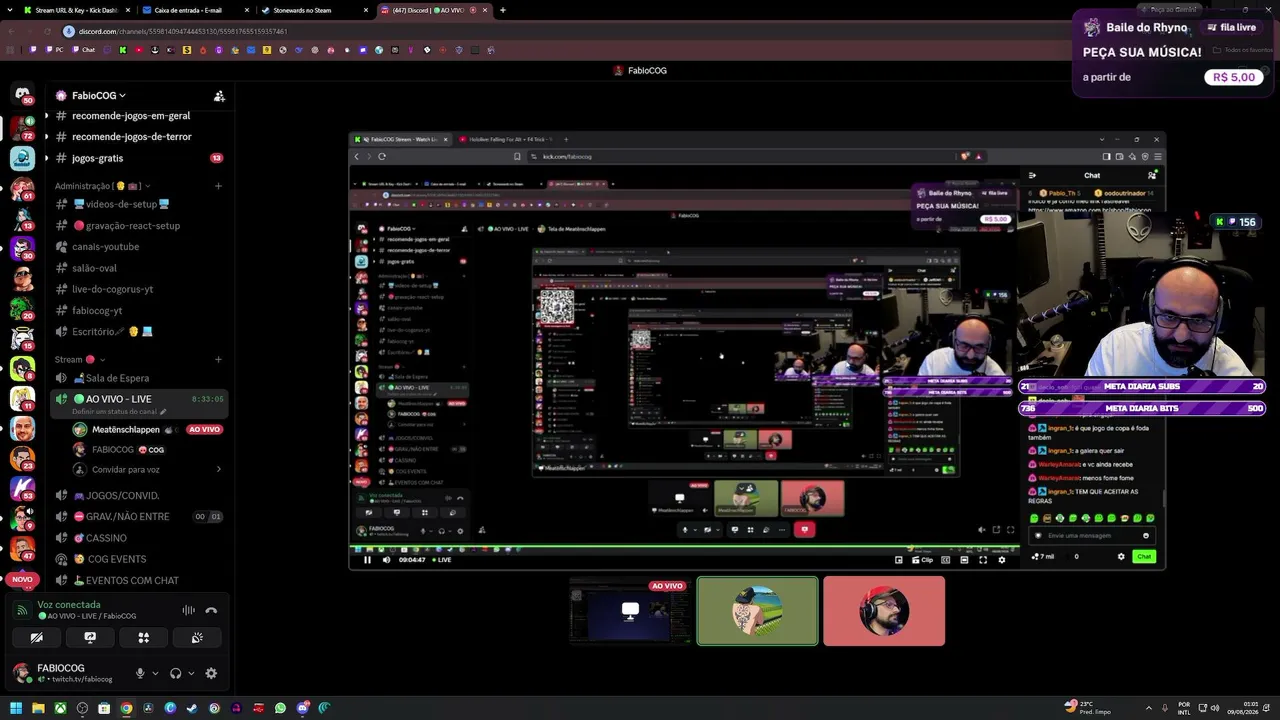Select user Meatenschlappen in voice channel
Viewport: 1280px width, 720px height.
(125, 429)
